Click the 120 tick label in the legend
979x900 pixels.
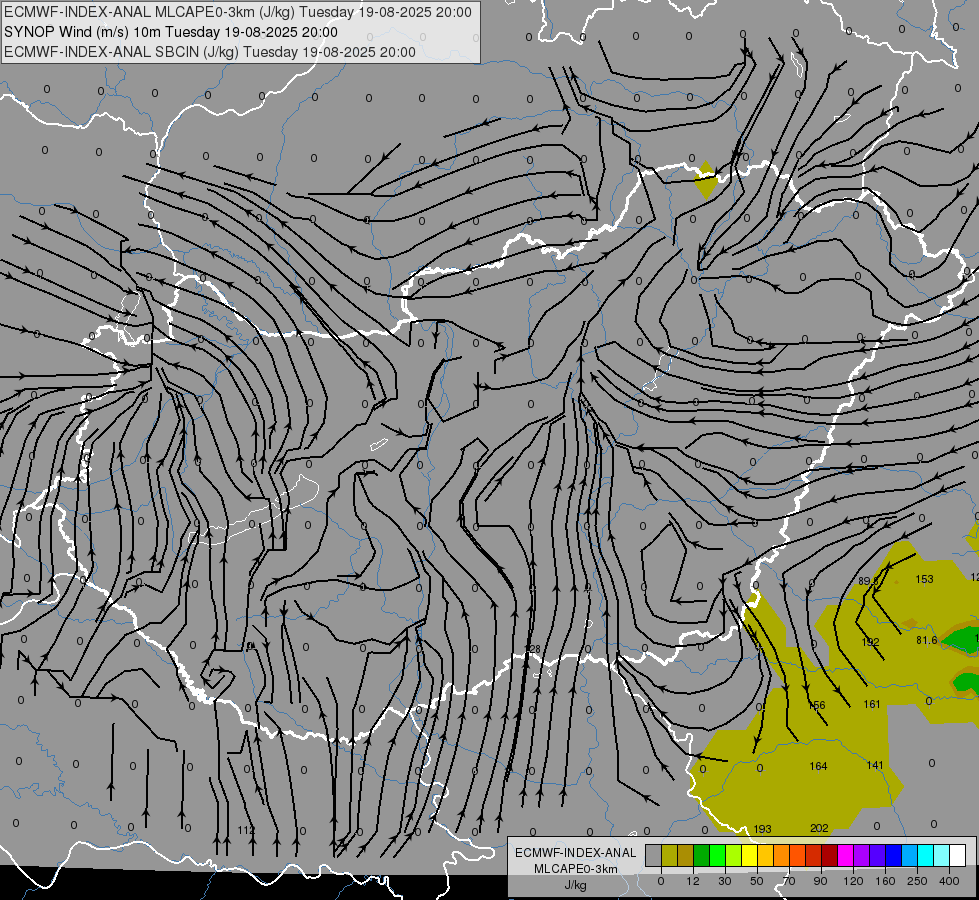click(x=853, y=881)
